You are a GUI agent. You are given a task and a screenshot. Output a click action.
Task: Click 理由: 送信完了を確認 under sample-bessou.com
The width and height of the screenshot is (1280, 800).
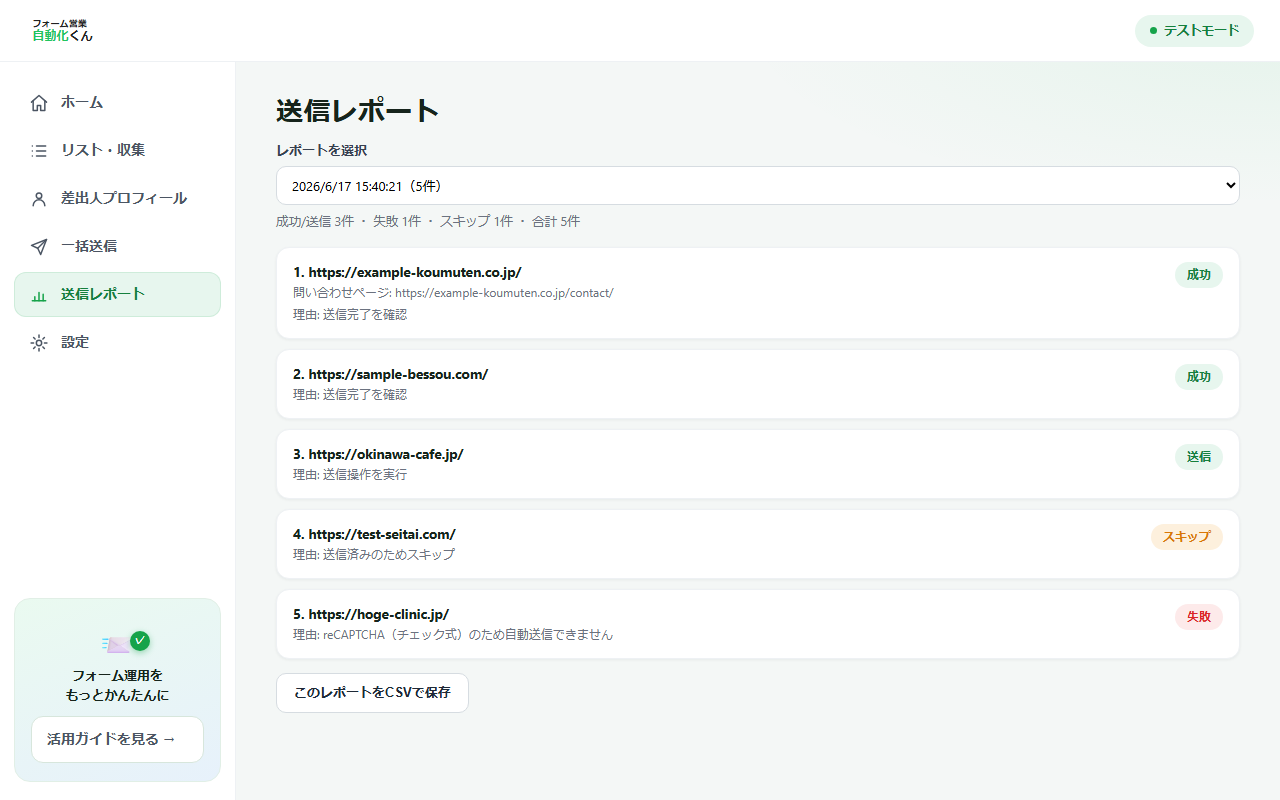[350, 394]
